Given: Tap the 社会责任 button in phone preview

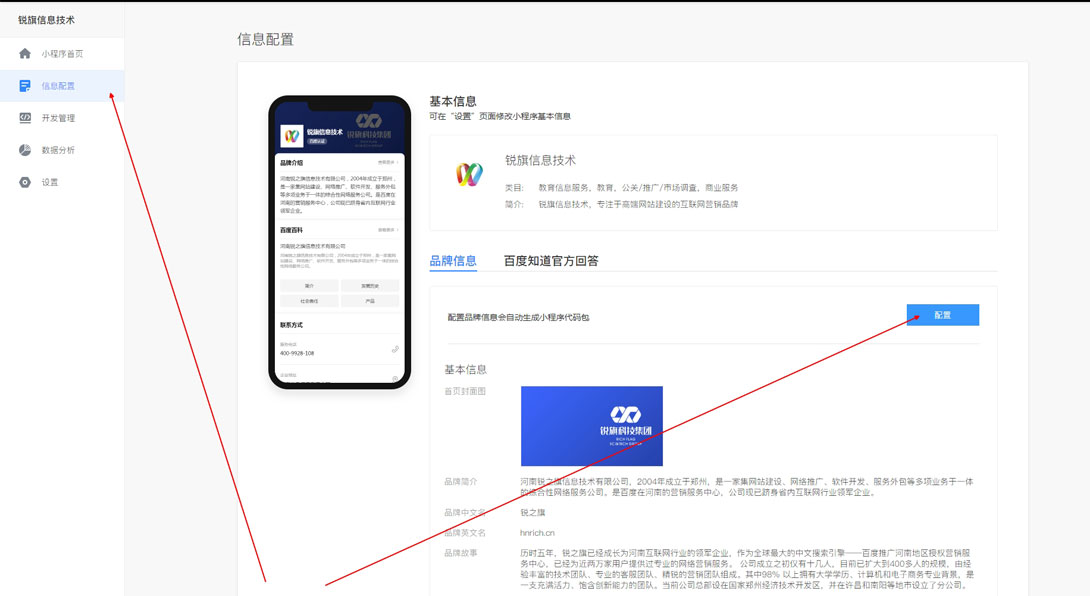Looking at the screenshot, I should (309, 300).
